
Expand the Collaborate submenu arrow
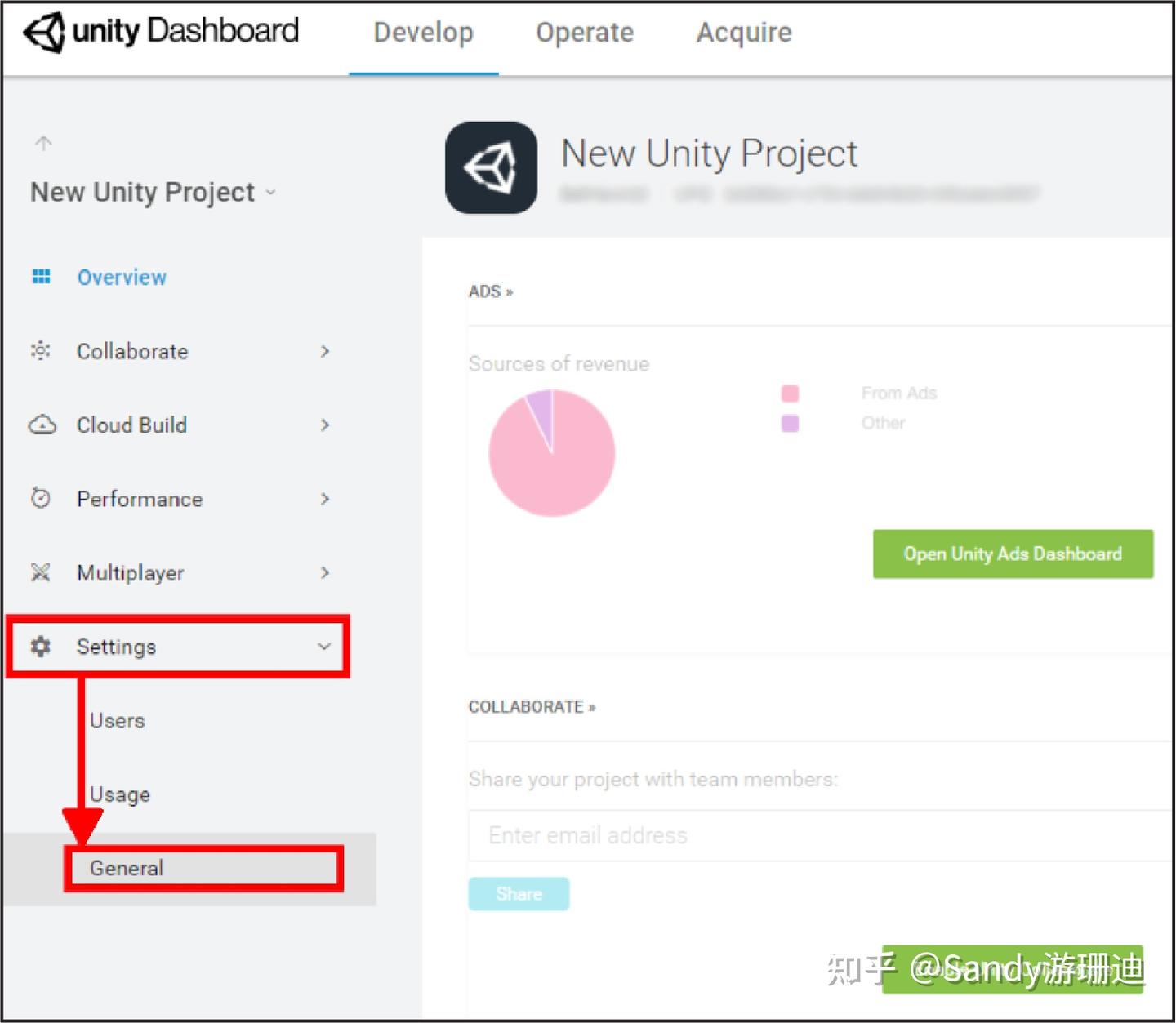pos(325,351)
